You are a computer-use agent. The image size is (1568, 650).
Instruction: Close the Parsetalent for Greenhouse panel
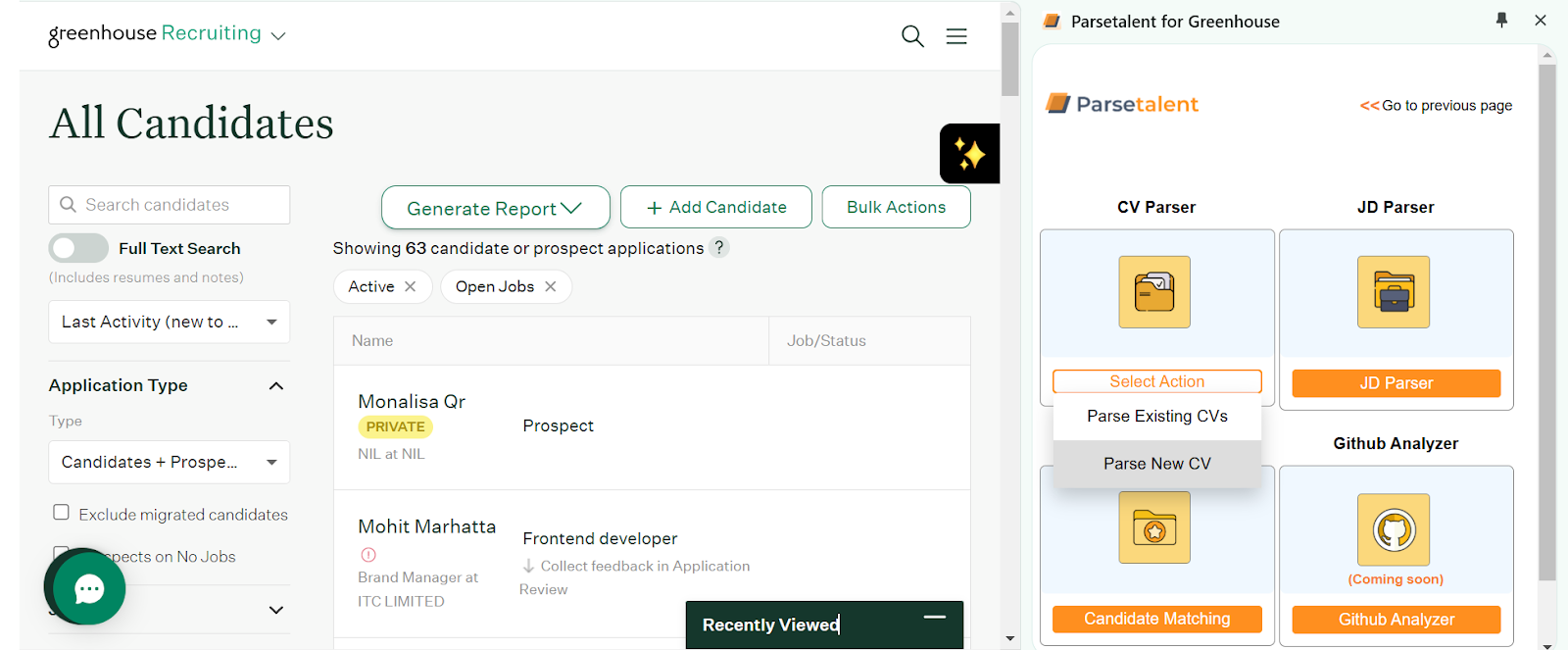tap(1541, 20)
